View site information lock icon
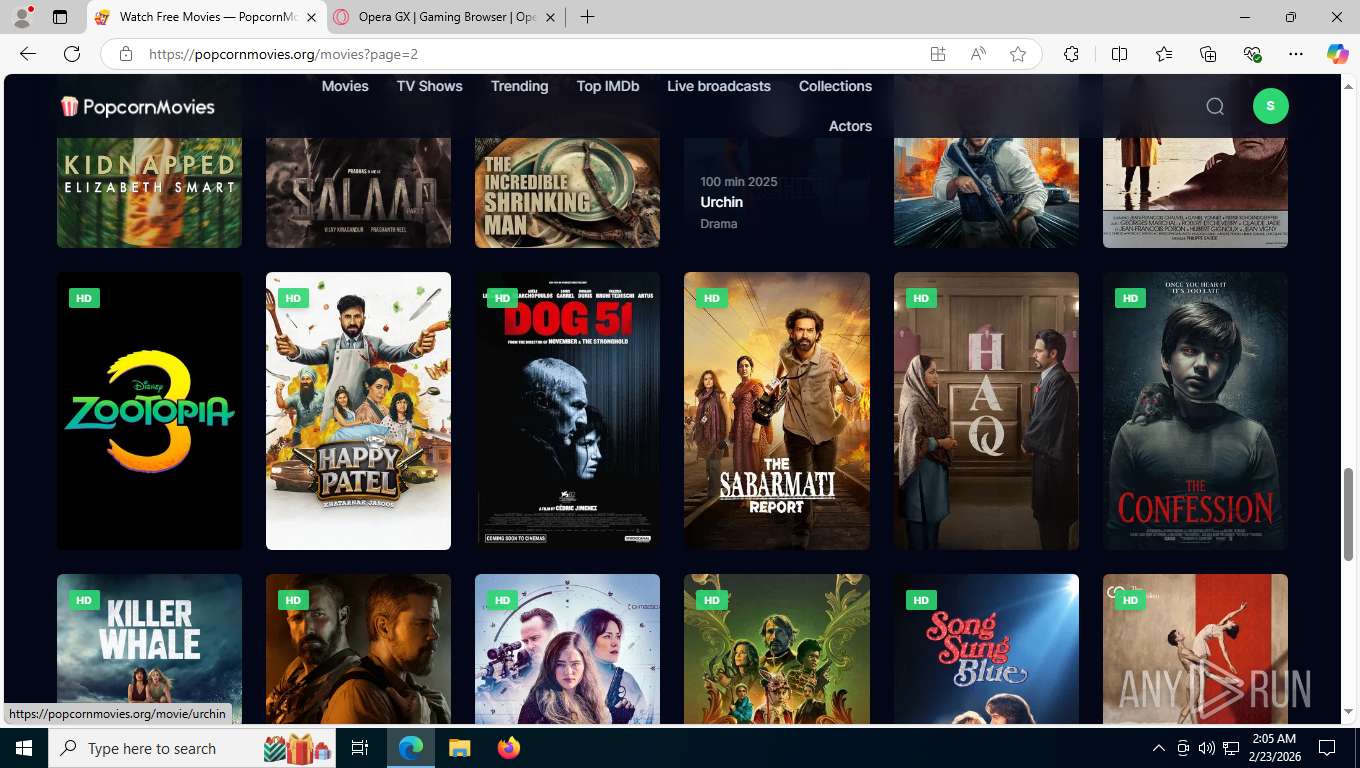1360x768 pixels. (125, 54)
